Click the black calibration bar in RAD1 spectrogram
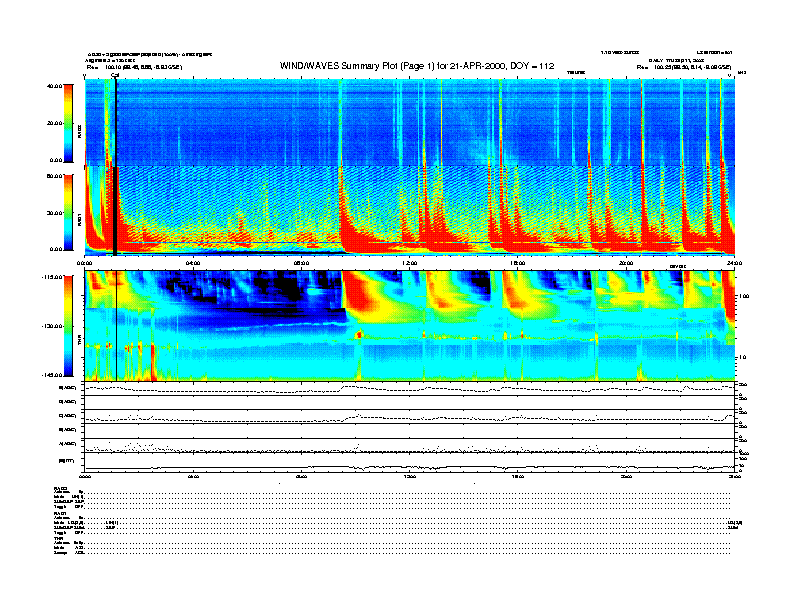The height and width of the screenshot is (612, 792). click(x=115, y=211)
